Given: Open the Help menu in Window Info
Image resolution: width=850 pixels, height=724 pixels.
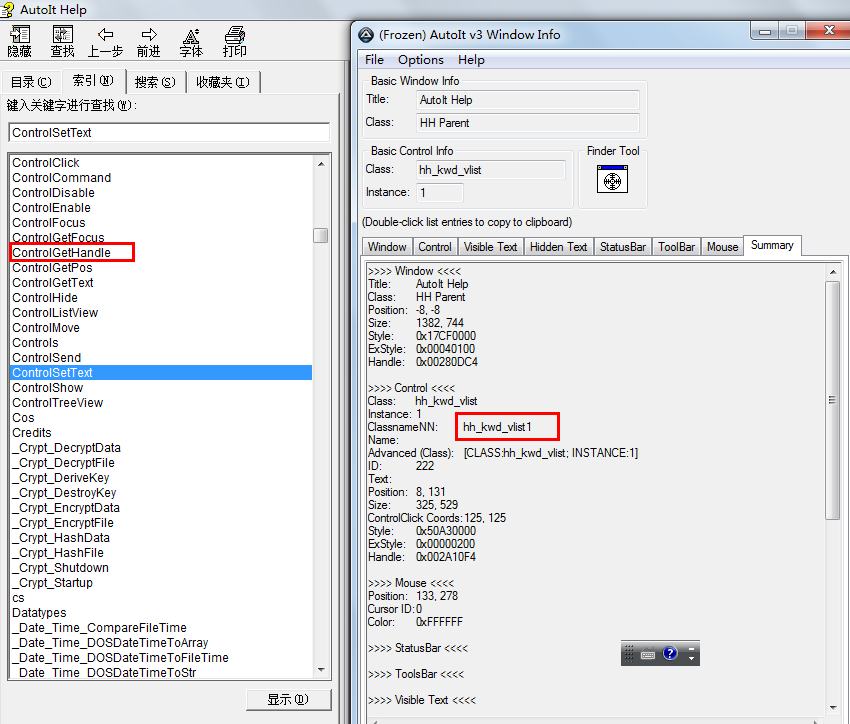Looking at the screenshot, I should 471,60.
